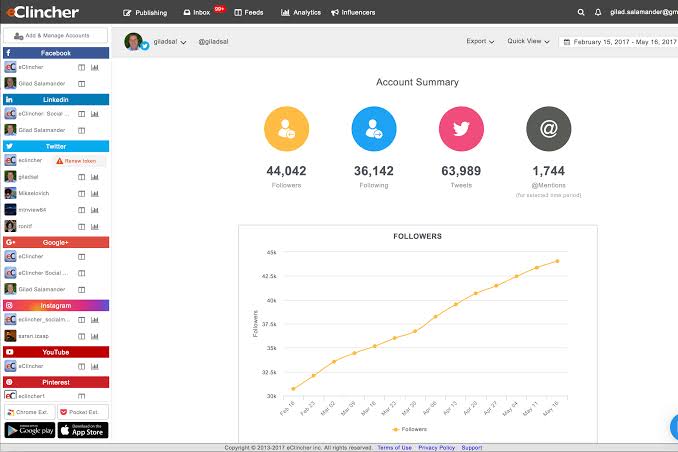Open the Influencers menu item
678x452 pixels.
pyautogui.click(x=353, y=13)
